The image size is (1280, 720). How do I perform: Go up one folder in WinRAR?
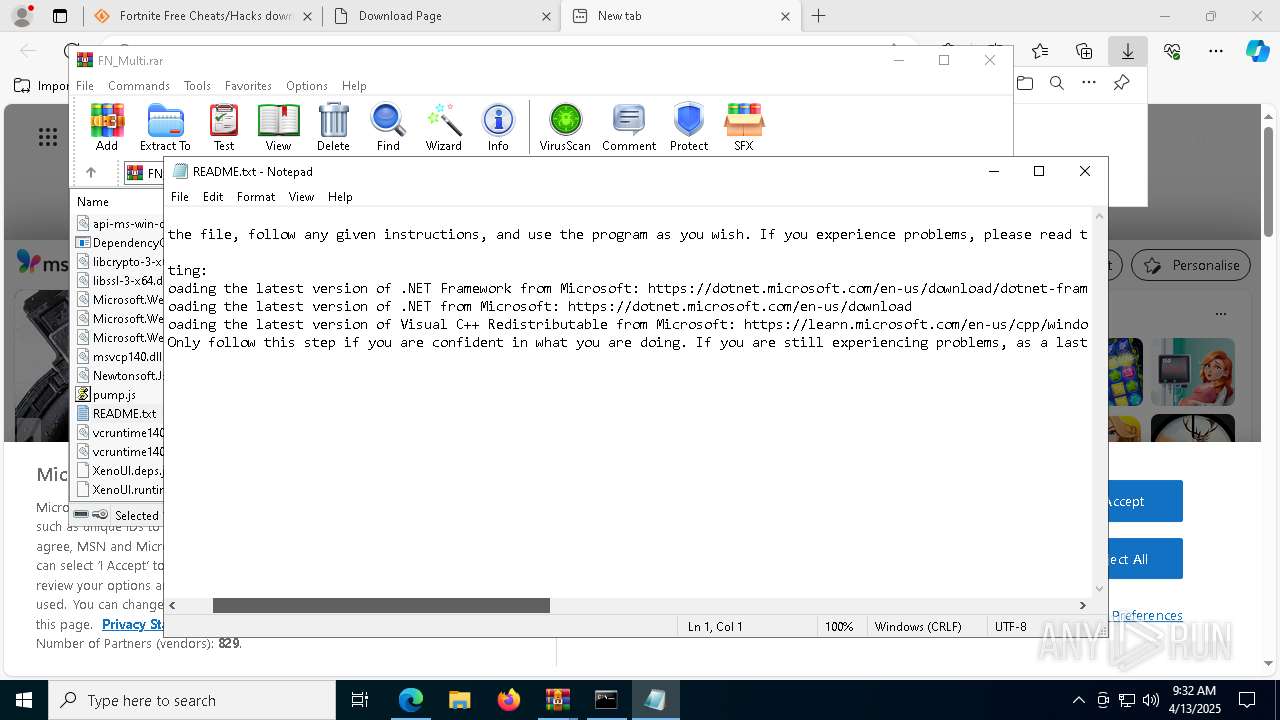[x=91, y=173]
